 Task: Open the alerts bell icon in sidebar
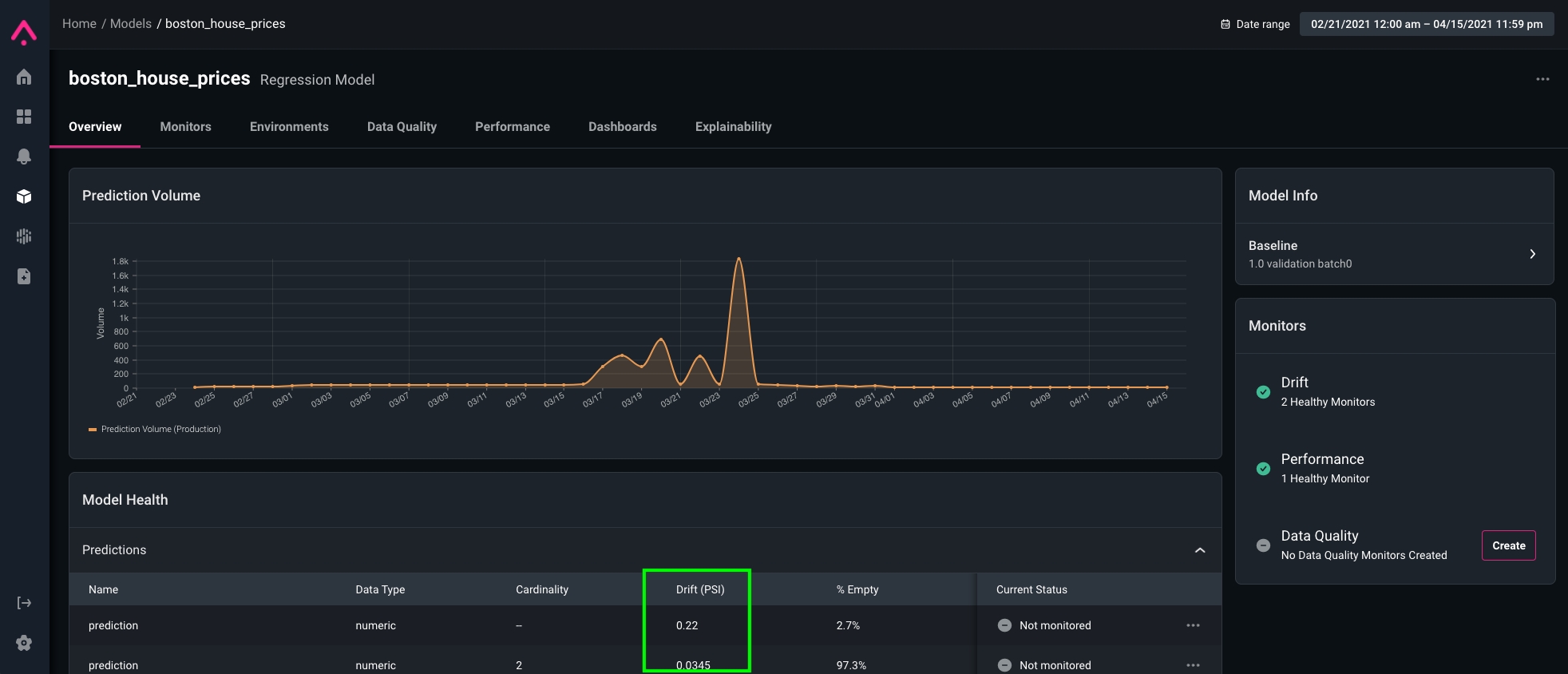24,157
